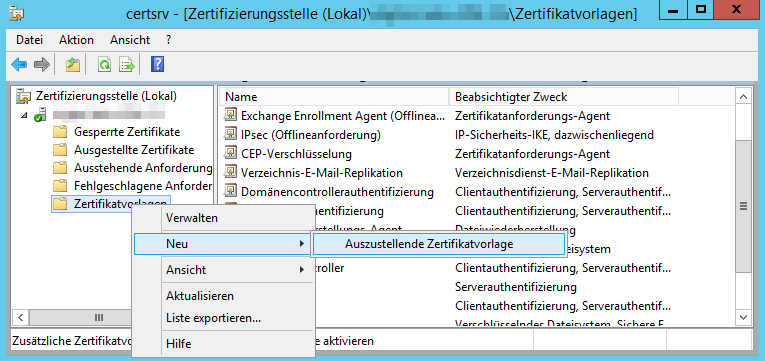Minimize the certsrv window
This screenshot has width=765, height=361.
tap(674, 11)
